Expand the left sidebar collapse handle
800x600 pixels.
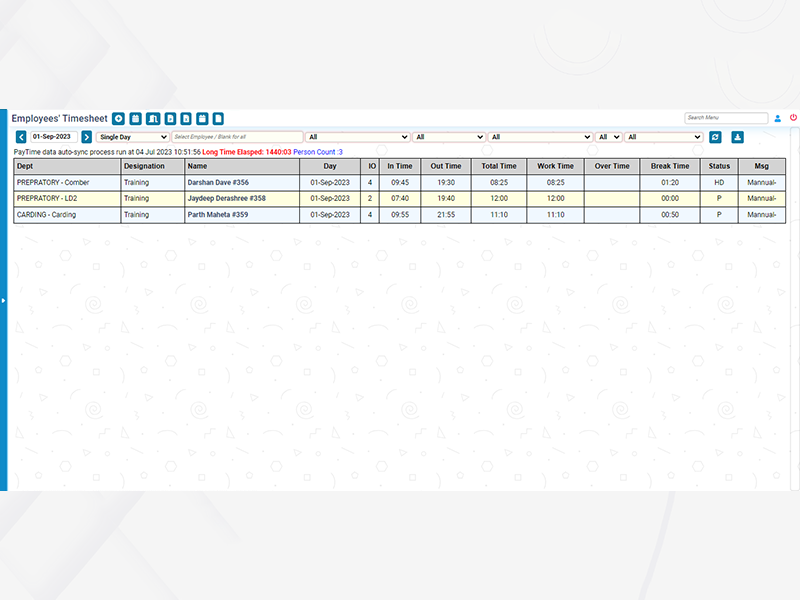[x=3, y=300]
